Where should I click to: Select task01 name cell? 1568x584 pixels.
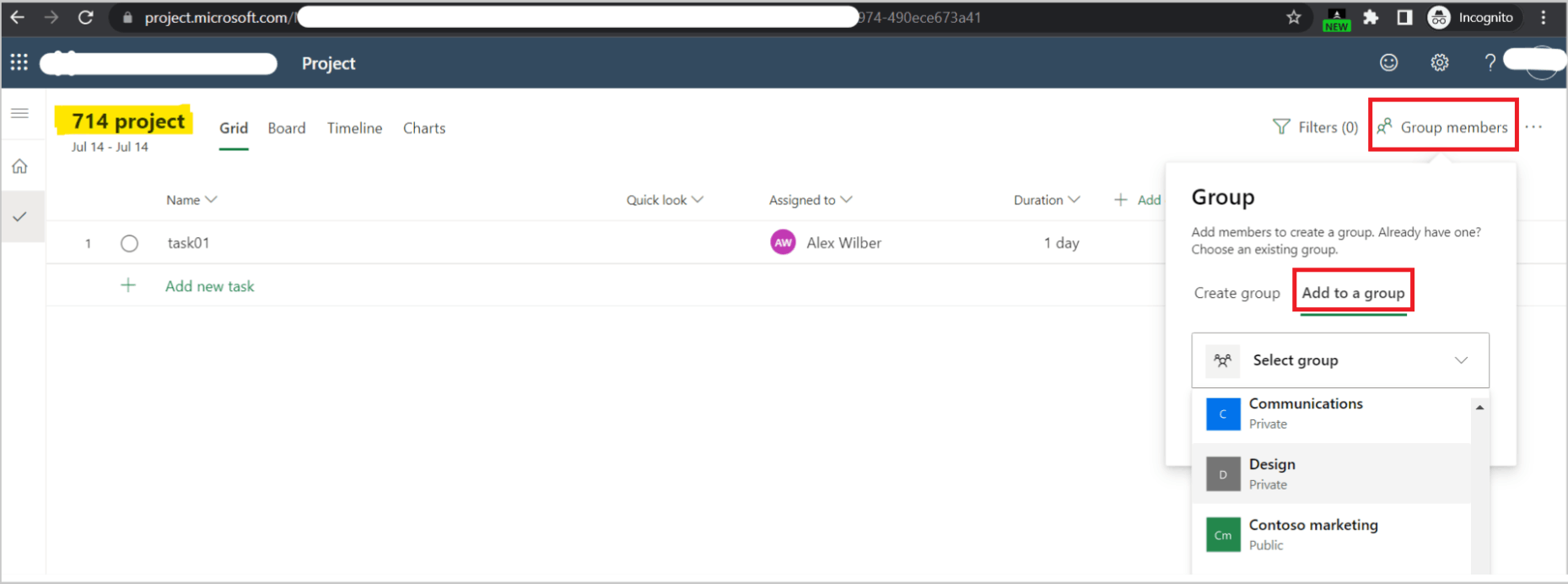(188, 243)
